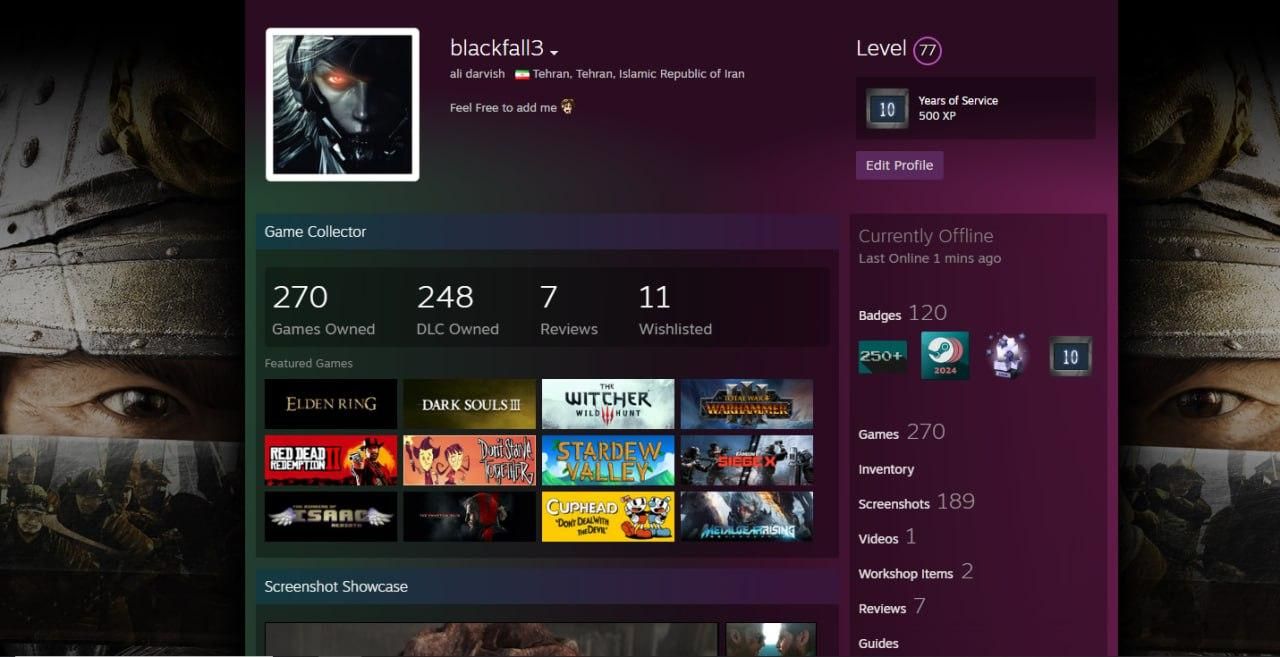
Task: Click the 'Currently Offline' status text
Action: click(926, 236)
